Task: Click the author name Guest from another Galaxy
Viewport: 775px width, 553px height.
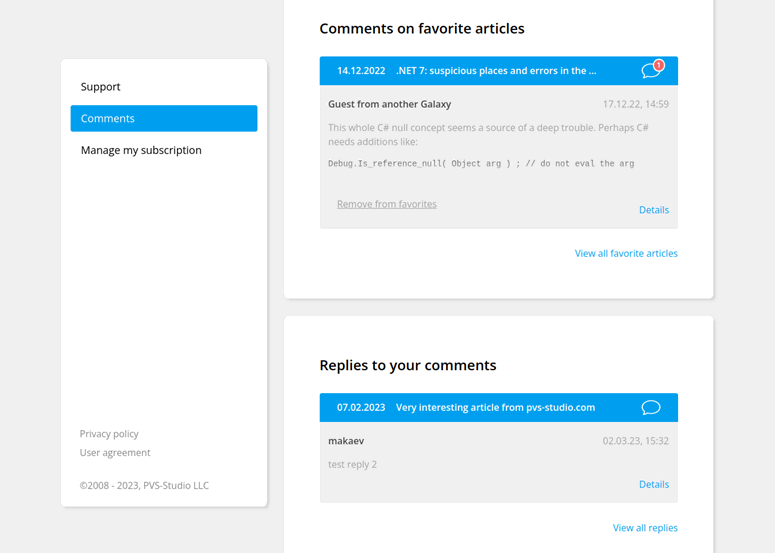Action: (389, 104)
